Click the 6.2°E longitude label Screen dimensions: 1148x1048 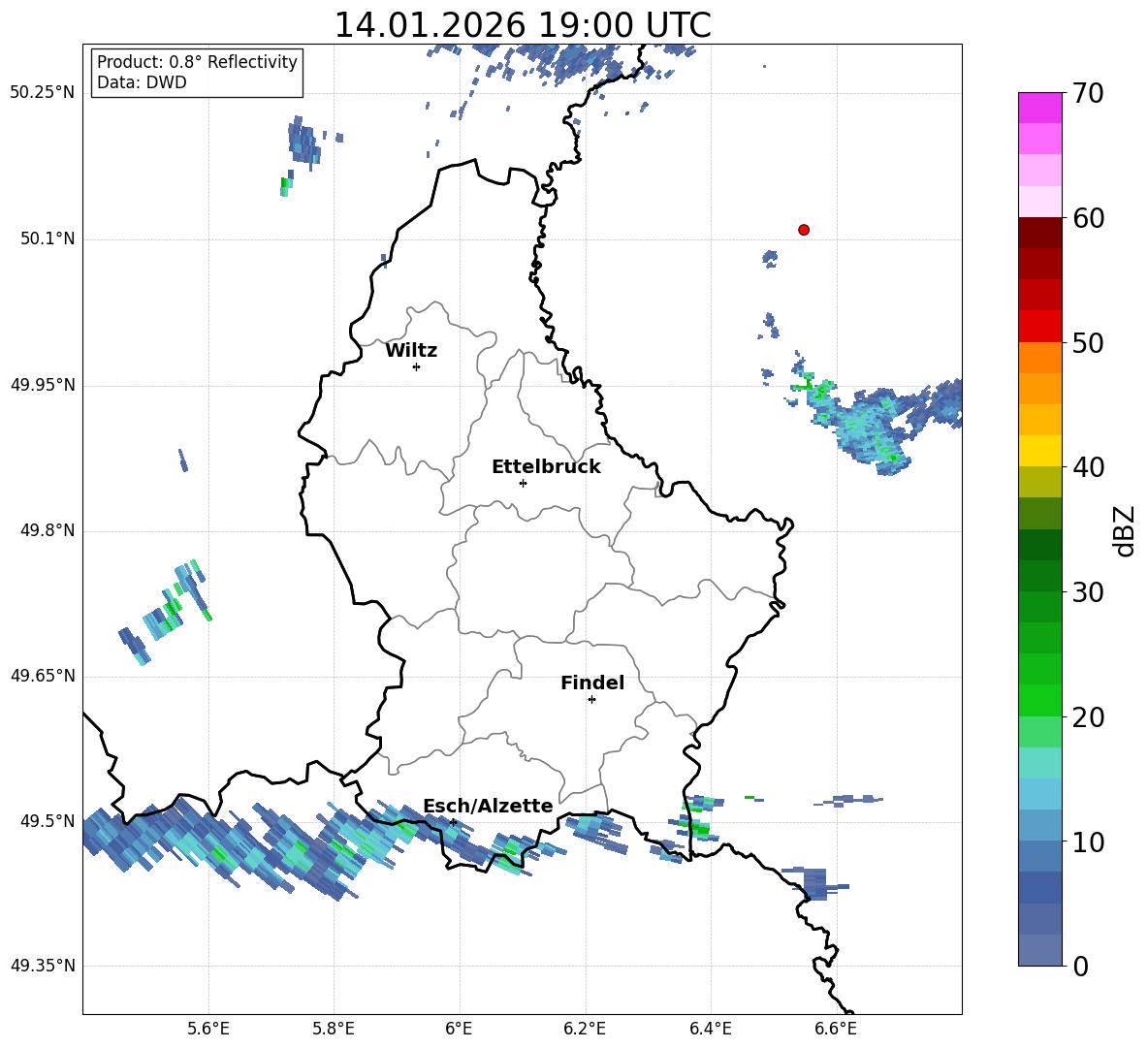(585, 1029)
